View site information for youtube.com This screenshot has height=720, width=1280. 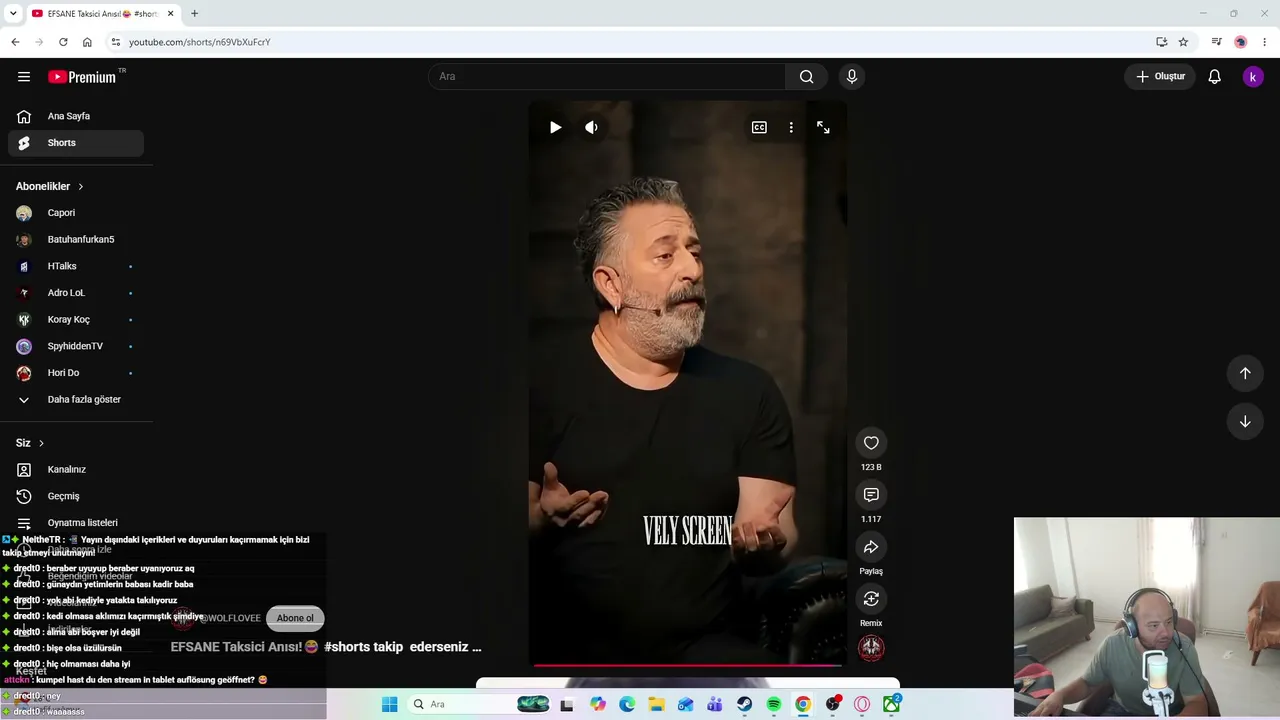pyautogui.click(x=116, y=42)
